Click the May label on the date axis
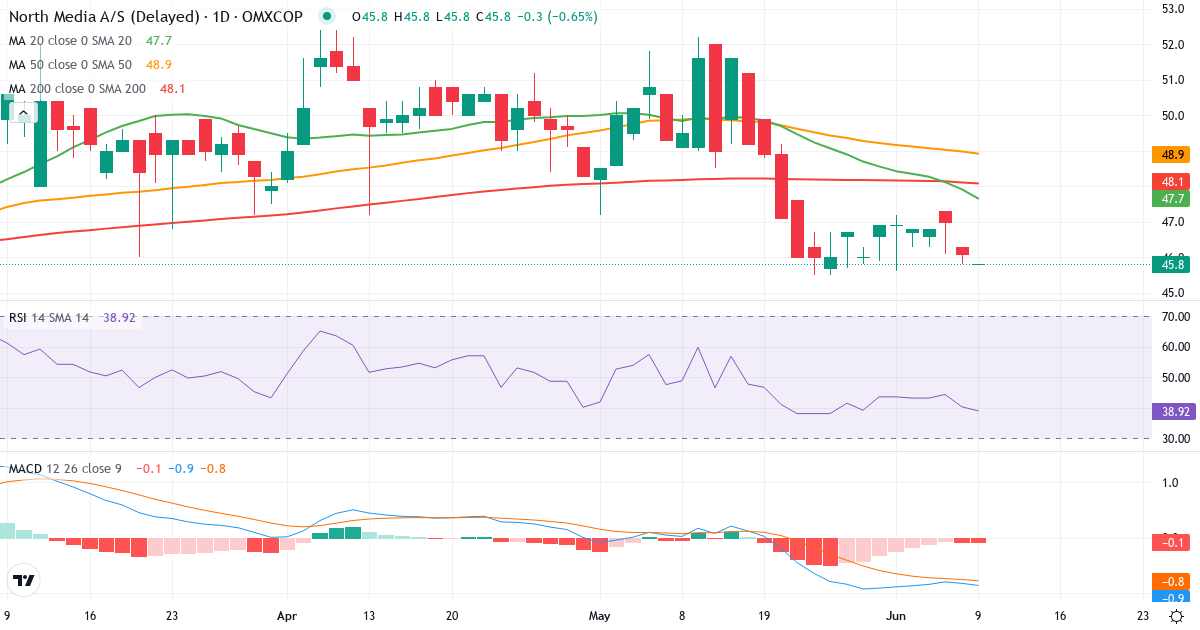Viewport: 1200px width, 630px height. [599, 616]
